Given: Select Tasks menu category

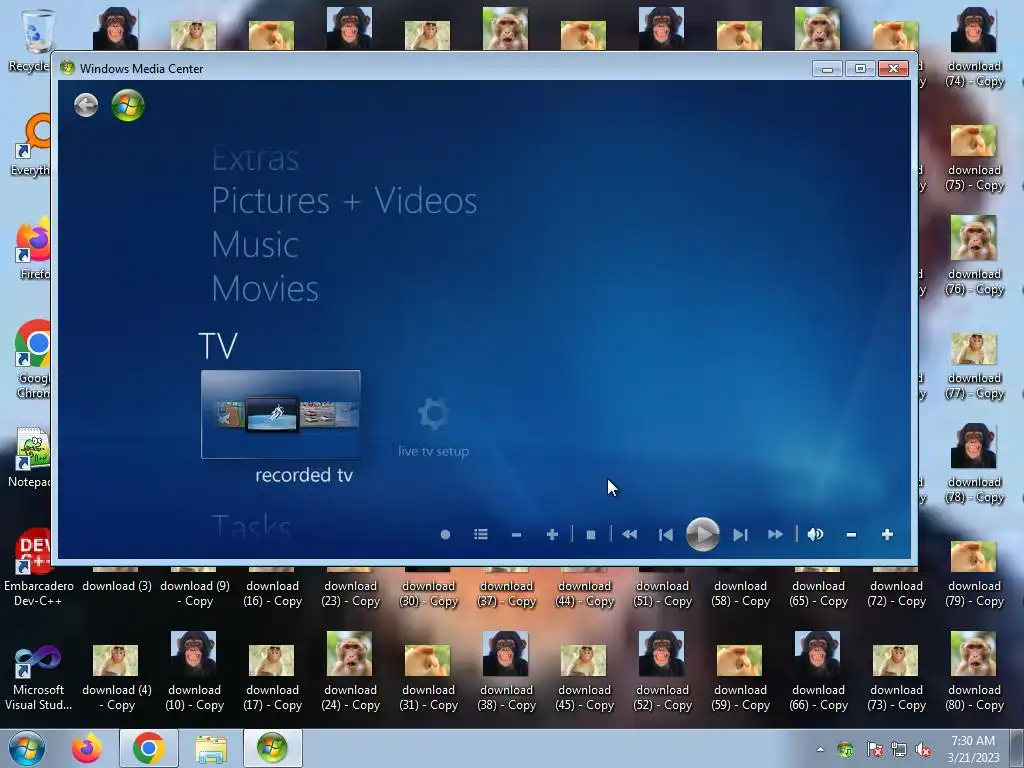Looking at the screenshot, I should pos(251,526).
